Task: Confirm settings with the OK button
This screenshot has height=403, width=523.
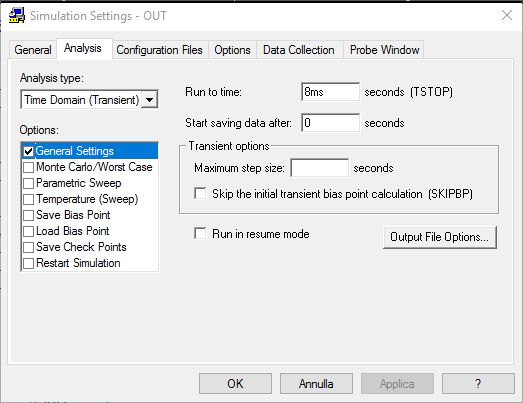Action: pyautogui.click(x=235, y=384)
